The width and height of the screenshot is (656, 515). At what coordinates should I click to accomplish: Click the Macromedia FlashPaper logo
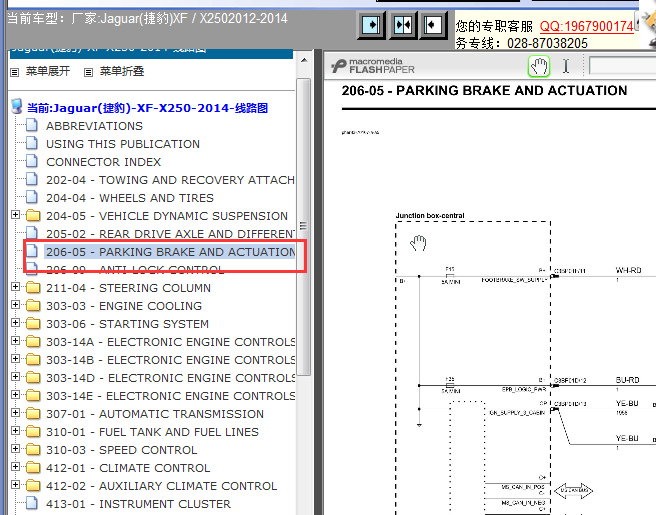coord(372,66)
